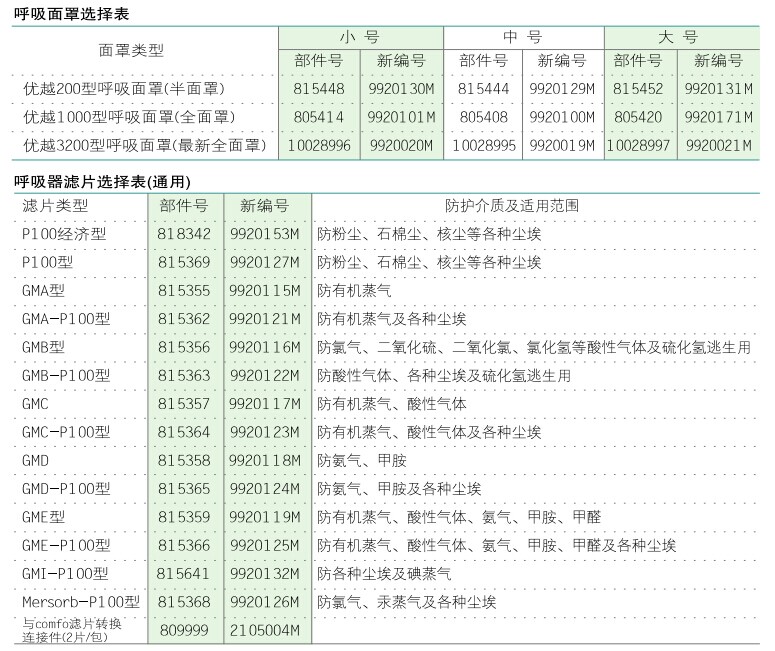Select new code 9920123M
Screen dimensions: 775x651
coord(265,432)
